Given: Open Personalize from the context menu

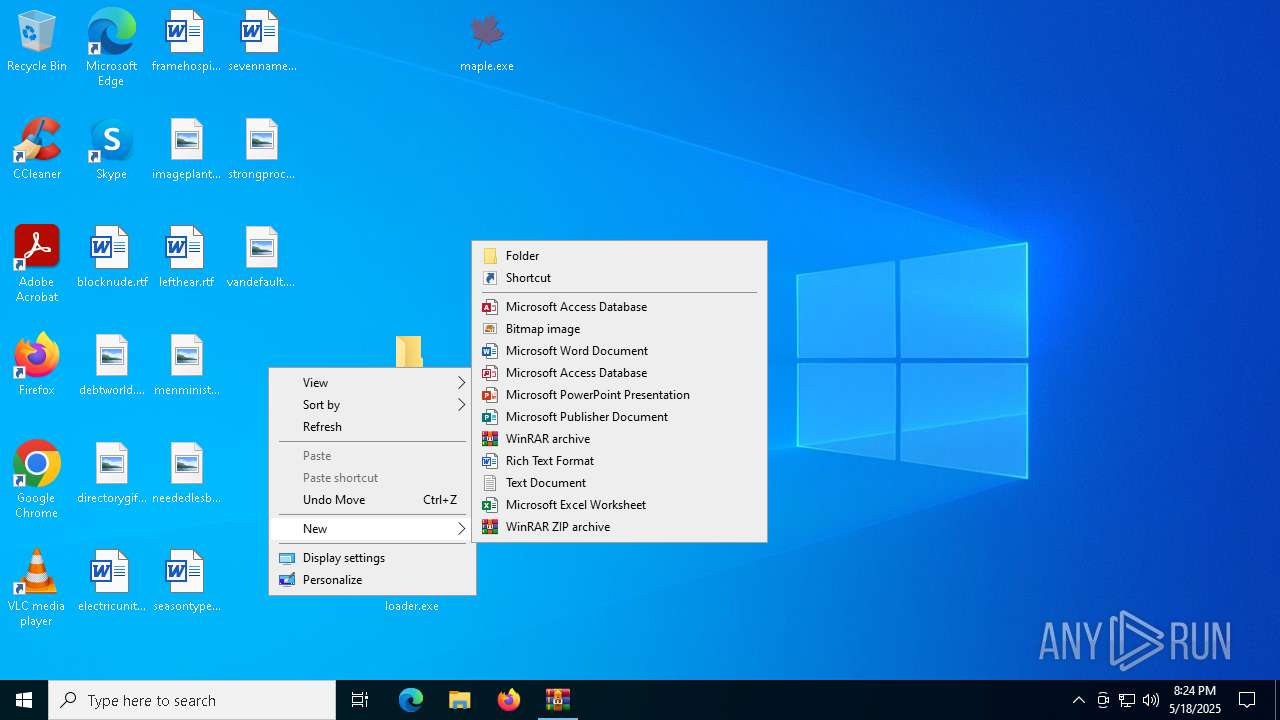Looking at the screenshot, I should click(x=372, y=580).
